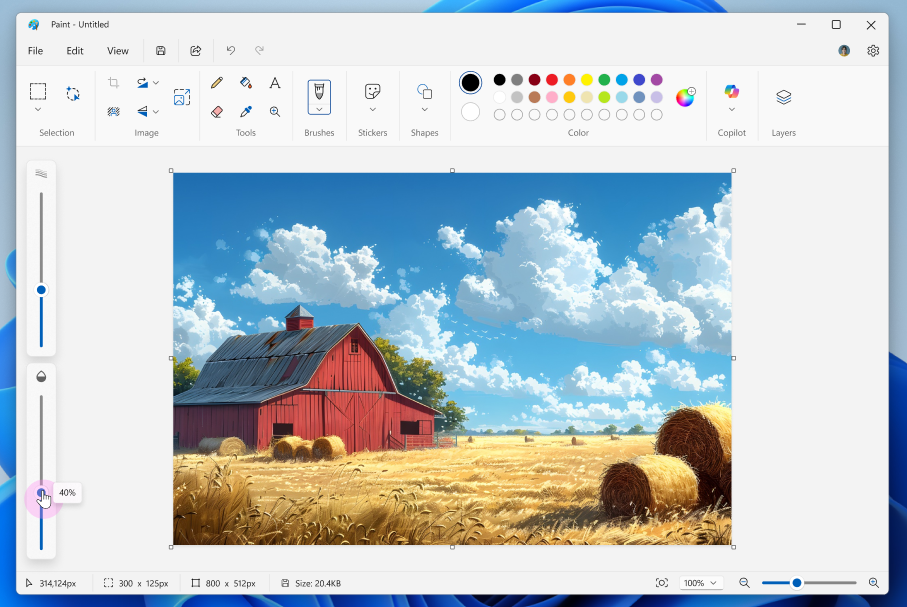907x607 pixels.
Task: Open the File menu
Action: coord(35,50)
